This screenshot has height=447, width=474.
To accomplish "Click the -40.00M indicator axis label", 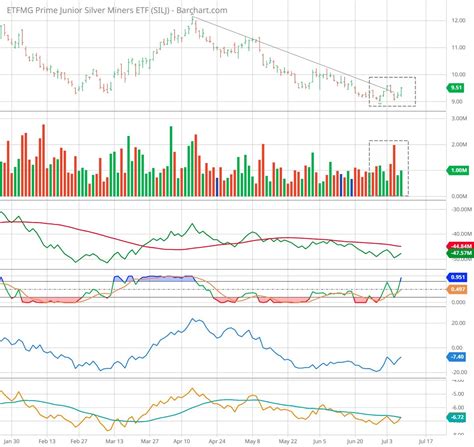I will [x=461, y=234].
